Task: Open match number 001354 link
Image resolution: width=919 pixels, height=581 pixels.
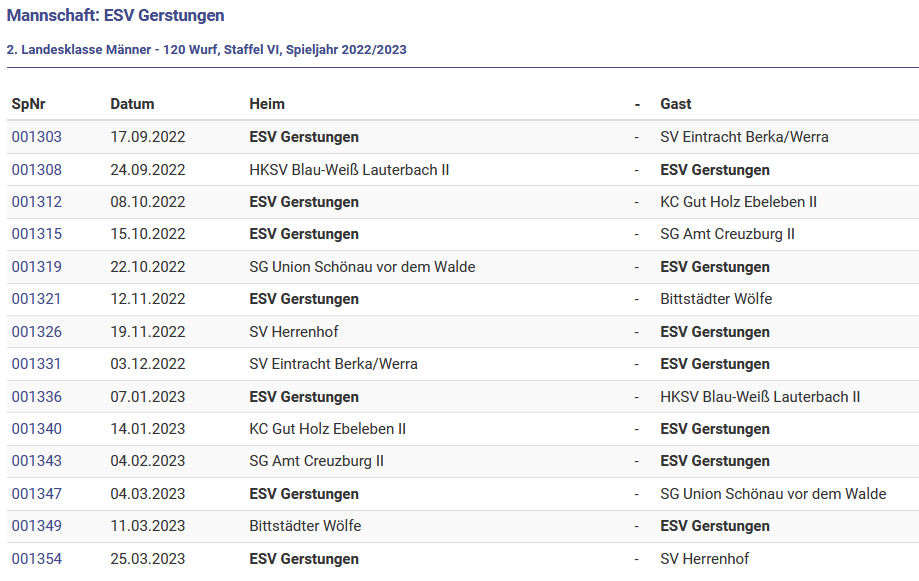Action: (x=36, y=559)
